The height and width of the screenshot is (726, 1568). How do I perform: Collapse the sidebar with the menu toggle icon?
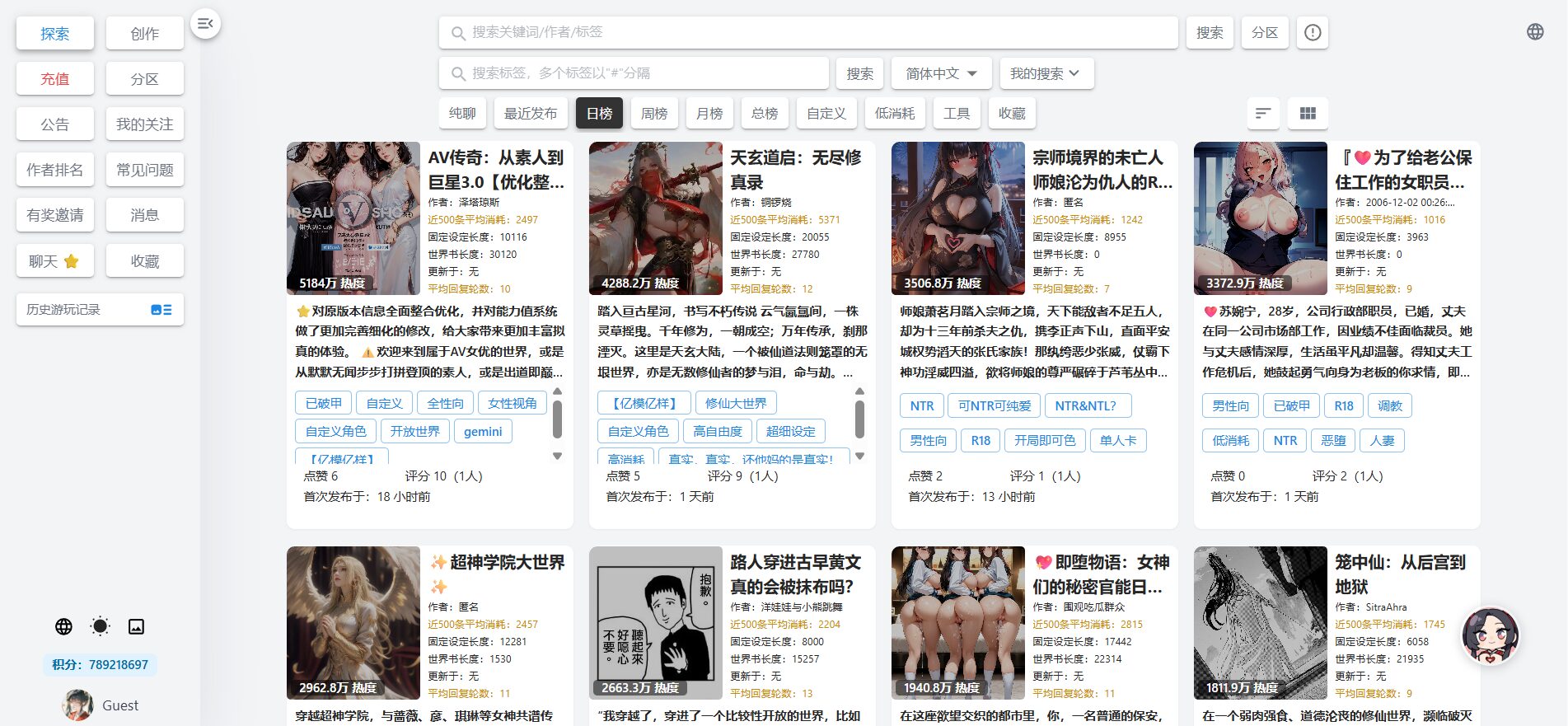(205, 23)
